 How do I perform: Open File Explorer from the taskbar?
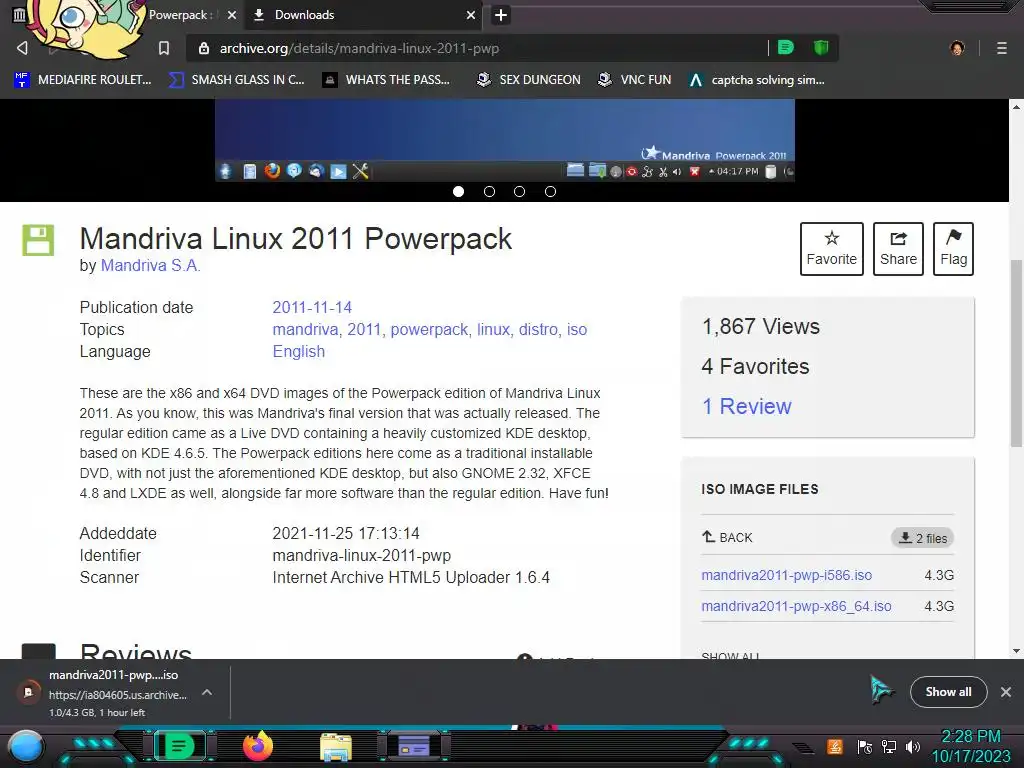[x=336, y=747]
